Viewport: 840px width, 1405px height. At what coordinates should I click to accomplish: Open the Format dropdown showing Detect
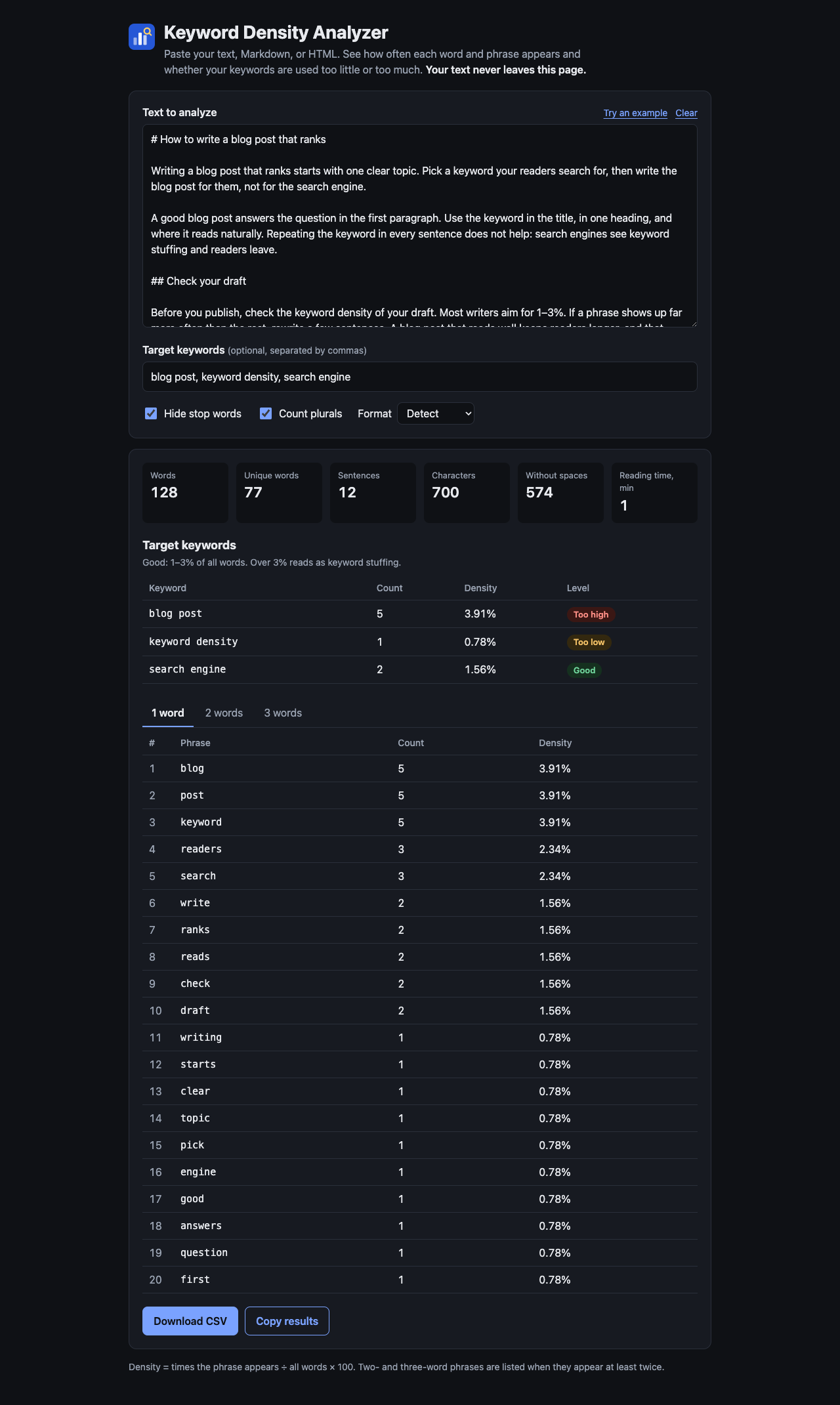click(436, 413)
